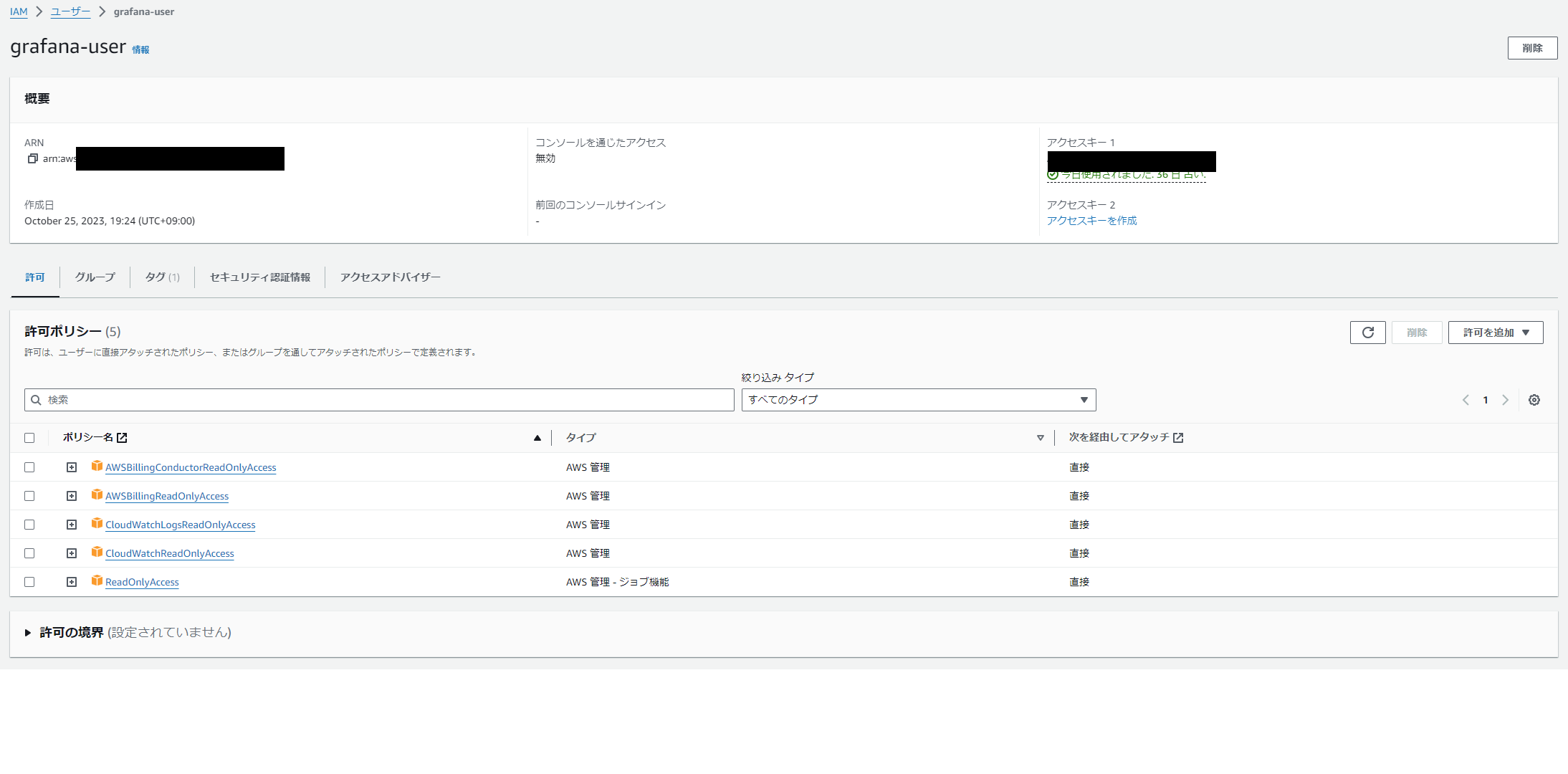The width and height of the screenshot is (1568, 774).
Task: Expand CloudWatchReadOnlyAccess policy details
Action: 72,553
